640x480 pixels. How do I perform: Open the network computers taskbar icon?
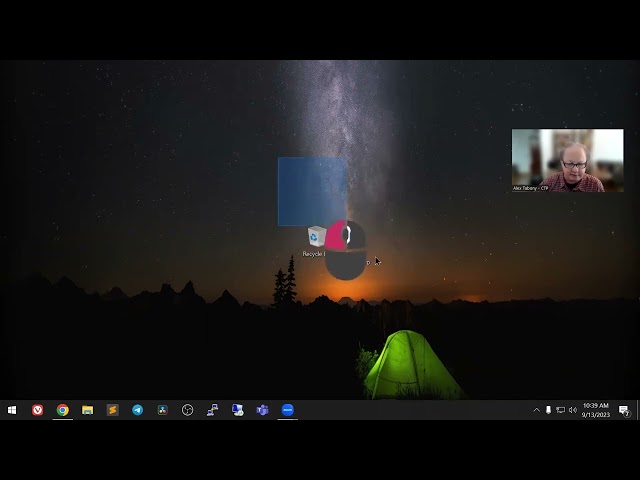(x=212, y=410)
